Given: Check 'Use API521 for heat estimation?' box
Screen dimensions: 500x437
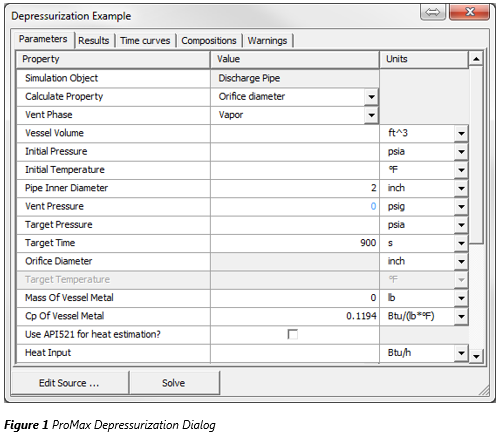Looking at the screenshot, I should [x=292, y=334].
